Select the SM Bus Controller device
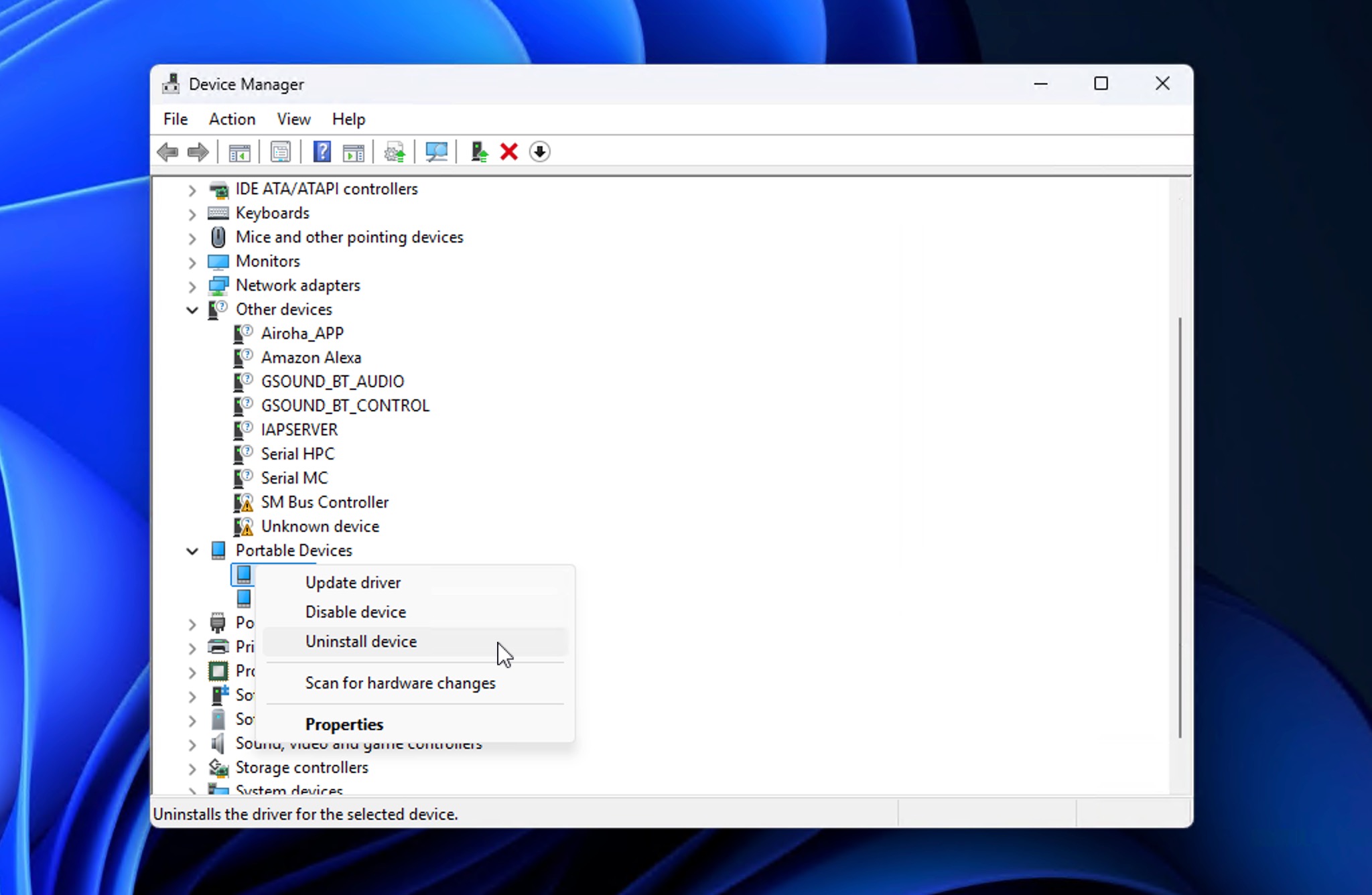Viewport: 1372px width, 895px height. pyautogui.click(x=324, y=502)
